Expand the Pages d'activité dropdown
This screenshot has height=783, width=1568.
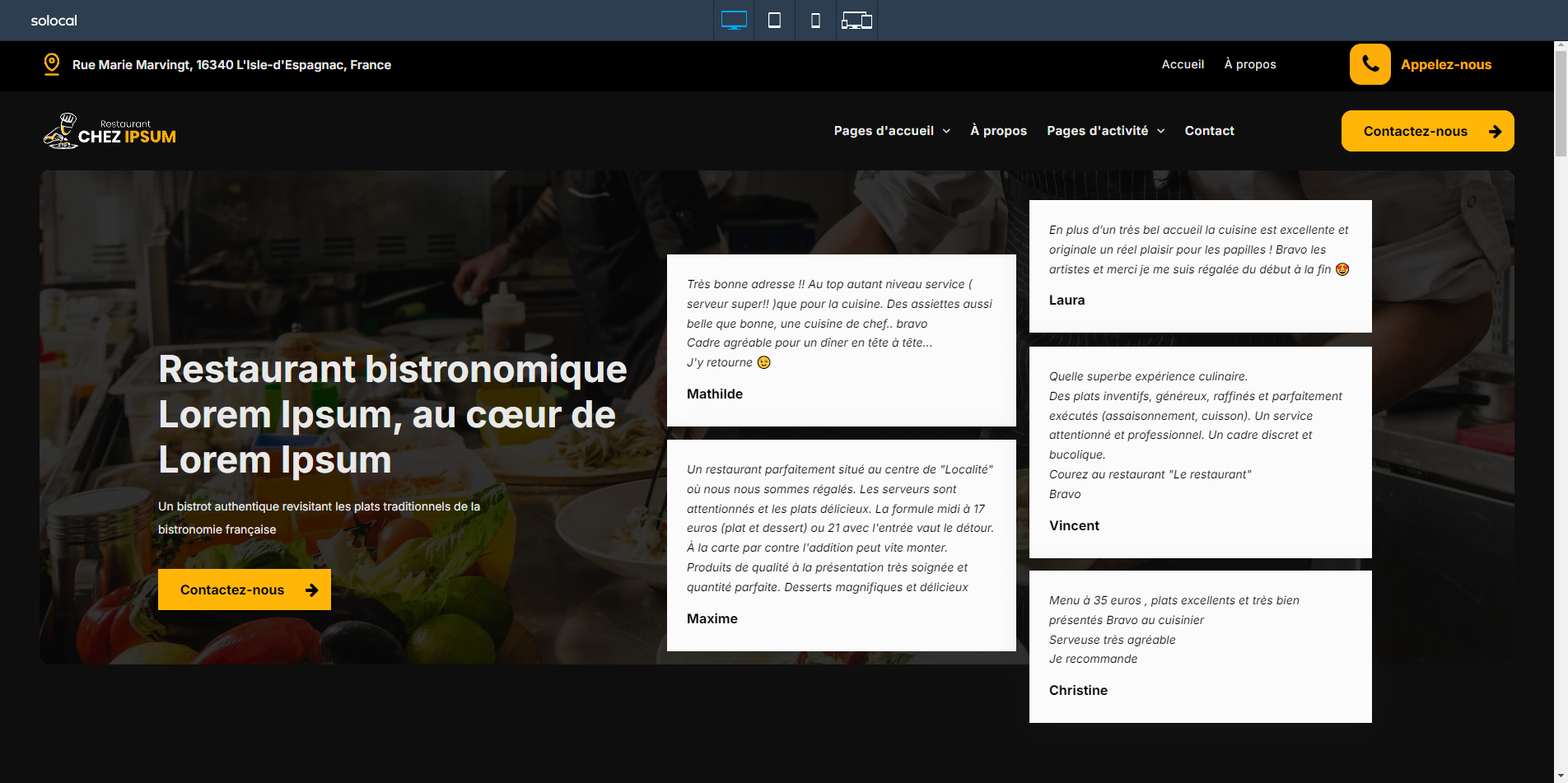coord(1105,131)
